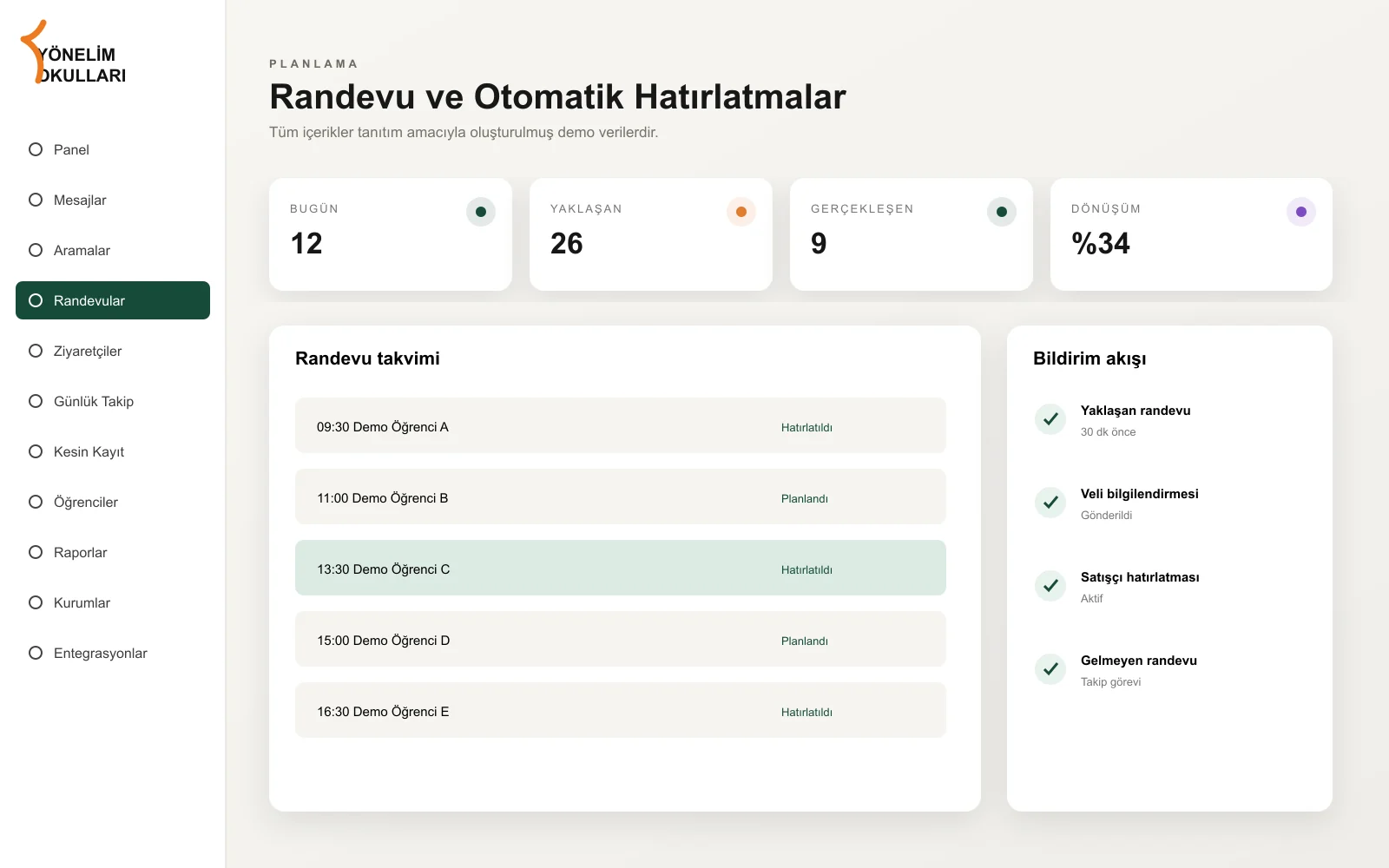The image size is (1389, 868).
Task: Select the 16:30 Demo Öğrenci E appointment
Action: point(621,710)
